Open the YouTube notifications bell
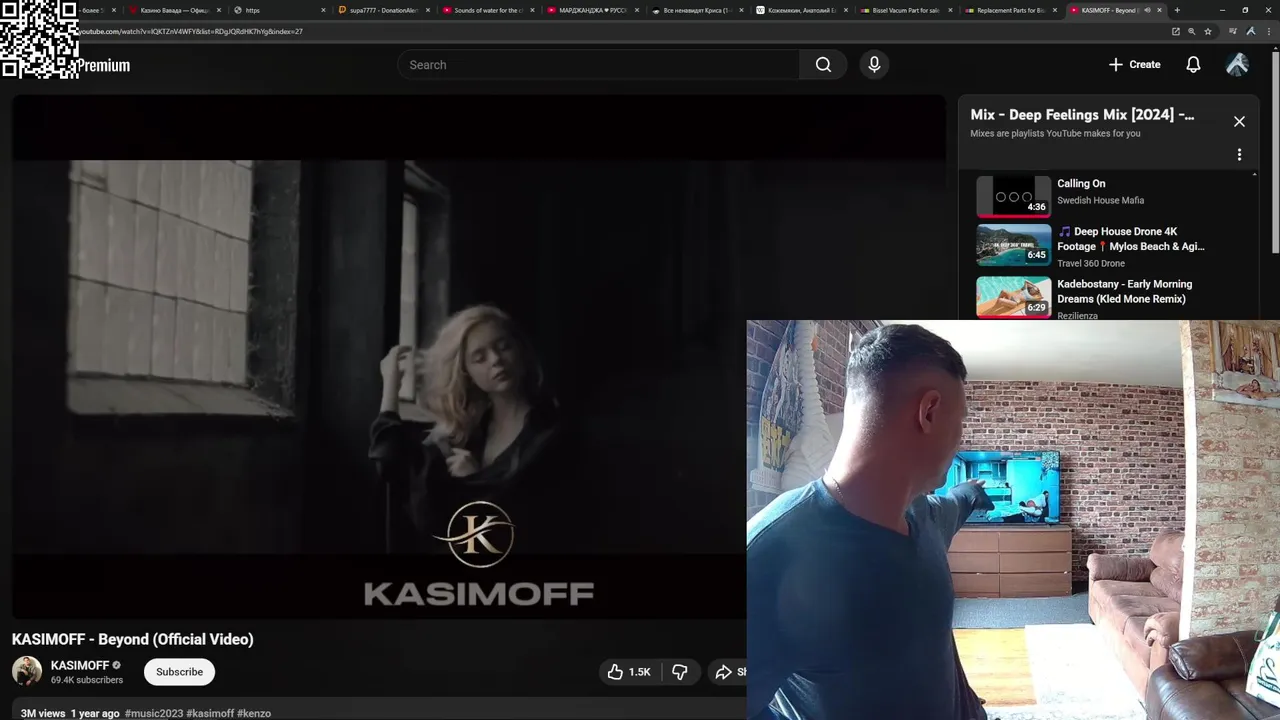Screen dimensions: 1280x720 [1193, 65]
